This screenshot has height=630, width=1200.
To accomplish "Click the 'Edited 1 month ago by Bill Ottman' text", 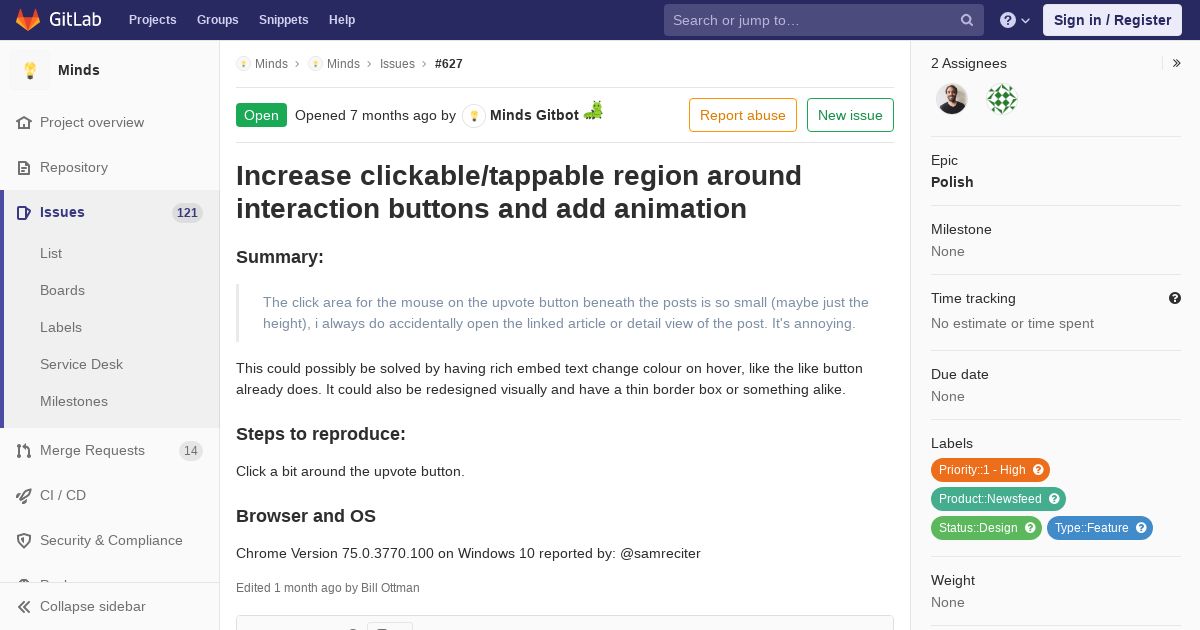I will [x=328, y=588].
